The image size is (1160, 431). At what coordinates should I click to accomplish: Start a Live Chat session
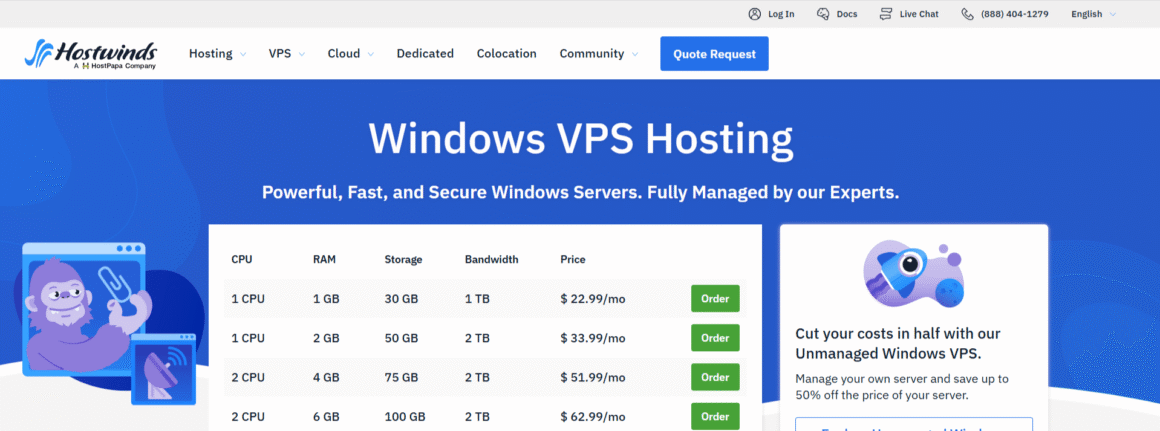(919, 14)
